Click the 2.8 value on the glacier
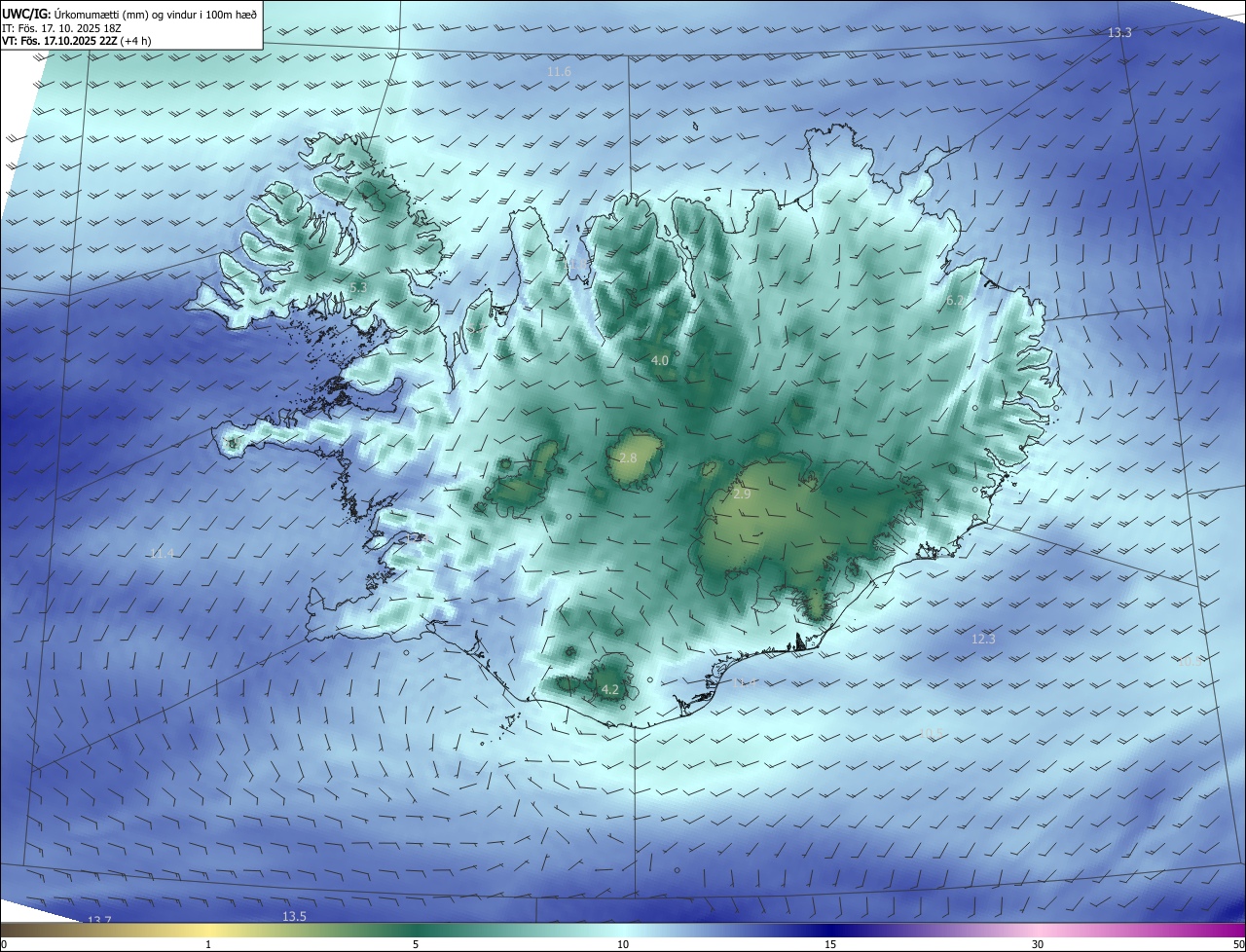The width and height of the screenshot is (1246, 952). tap(628, 458)
